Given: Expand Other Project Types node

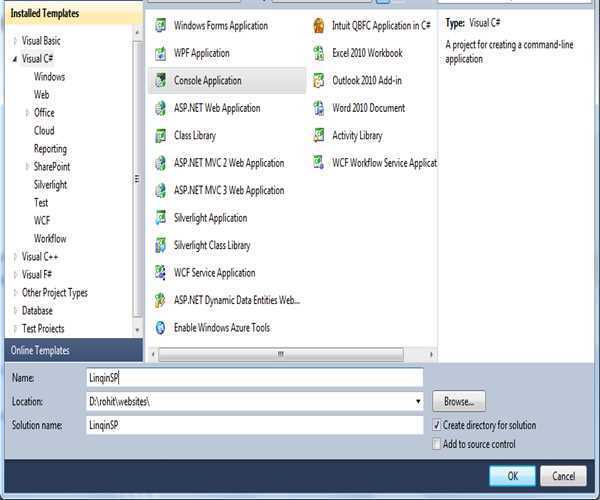Looking at the screenshot, I should [15, 293].
